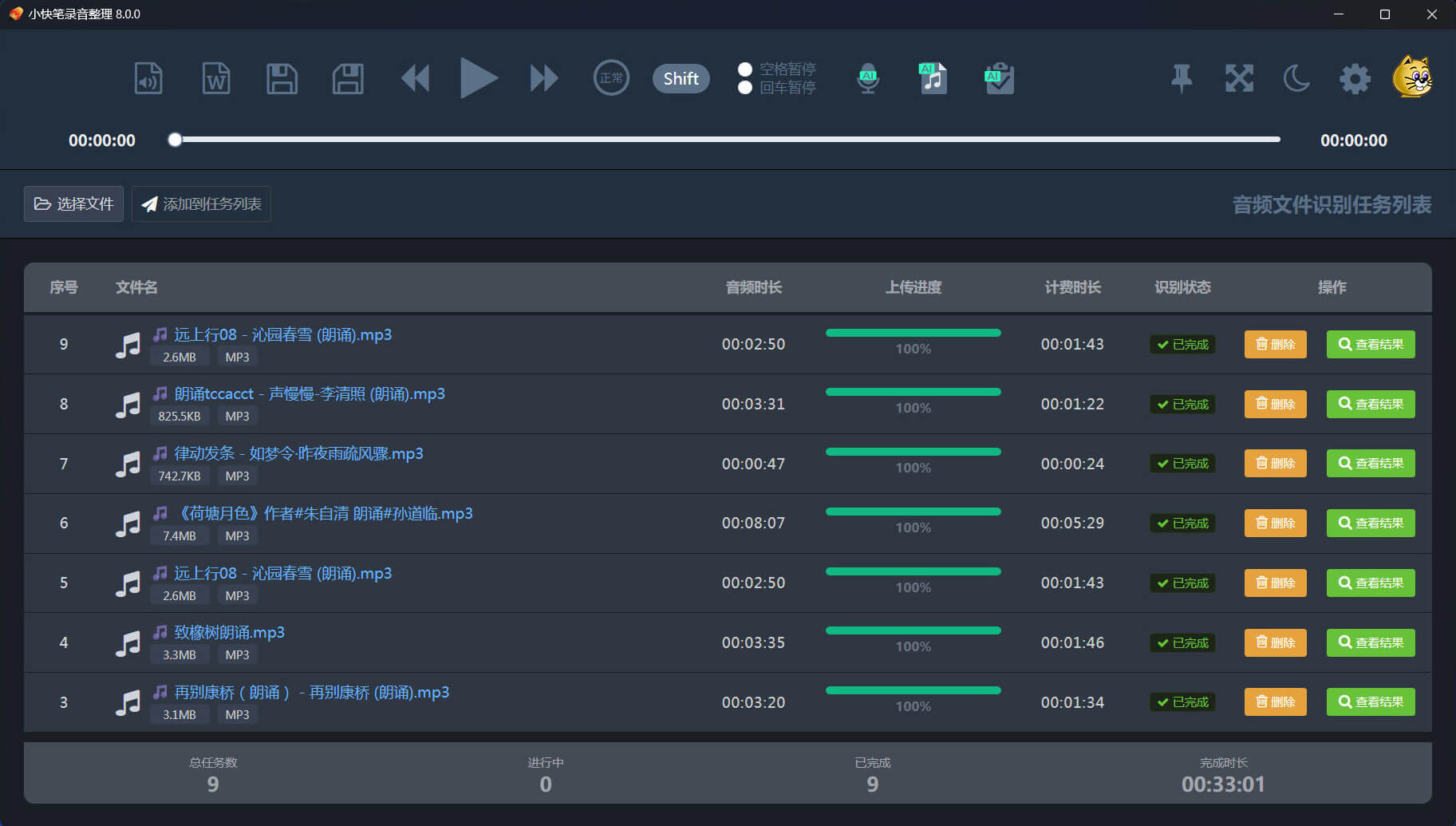Click the 正常 playback speed circle
Image resolution: width=1456 pixels, height=826 pixels.
click(611, 78)
